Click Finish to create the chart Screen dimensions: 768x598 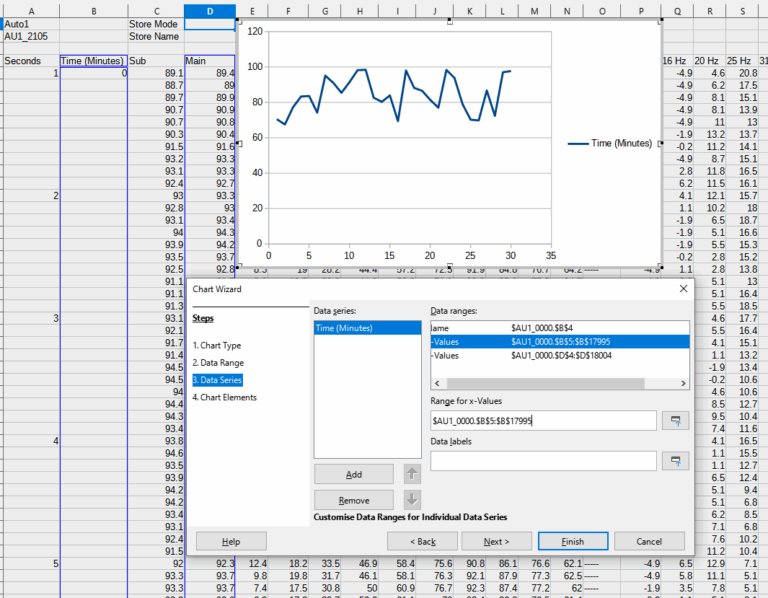click(573, 541)
